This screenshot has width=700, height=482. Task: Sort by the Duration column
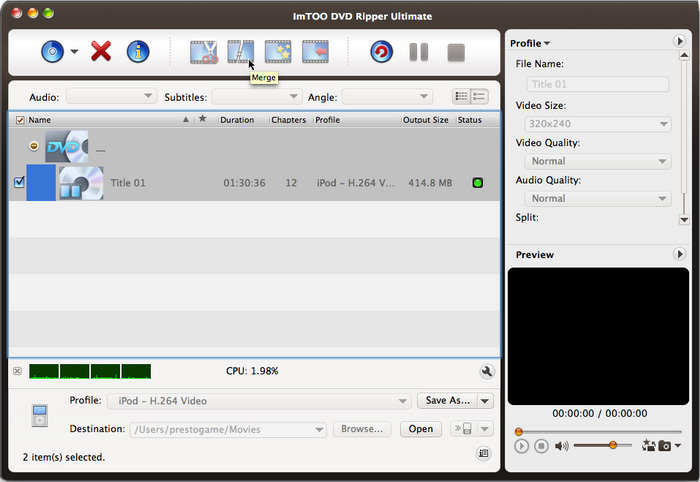(x=237, y=120)
